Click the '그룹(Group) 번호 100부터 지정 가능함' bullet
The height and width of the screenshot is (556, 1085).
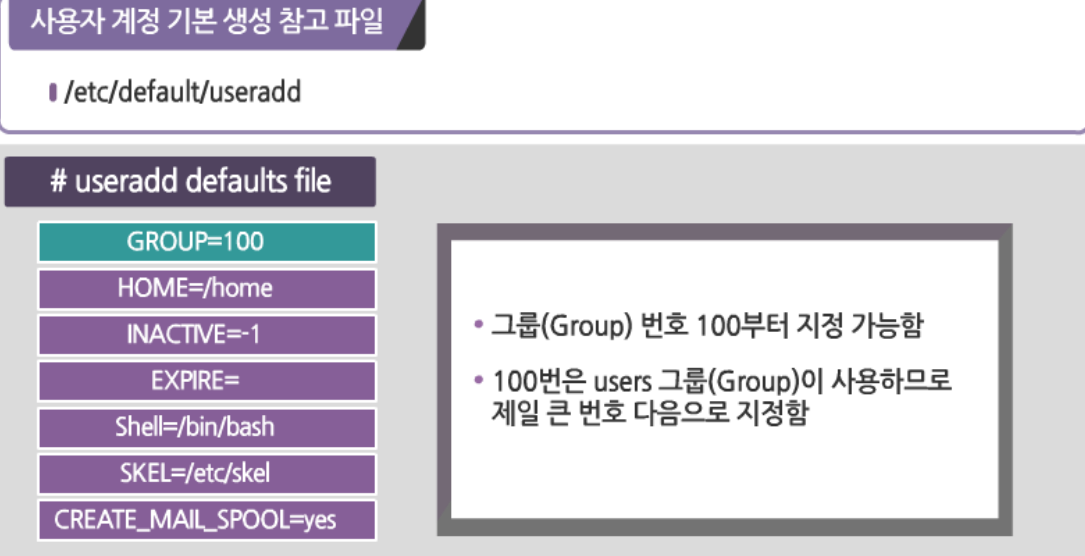(706, 324)
